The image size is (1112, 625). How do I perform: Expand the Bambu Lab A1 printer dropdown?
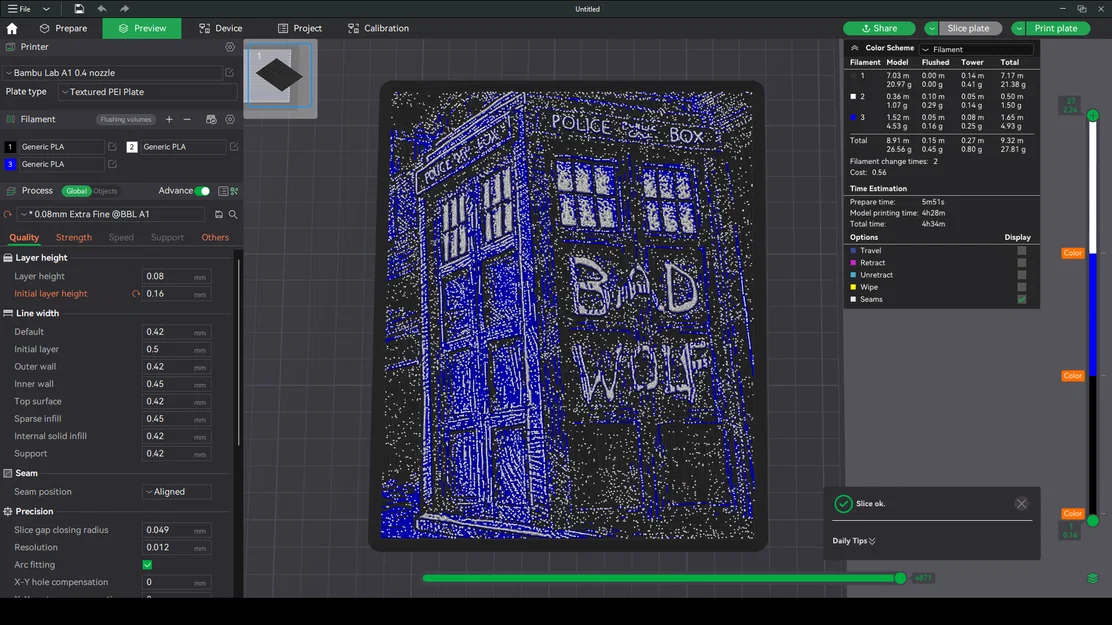(113, 73)
